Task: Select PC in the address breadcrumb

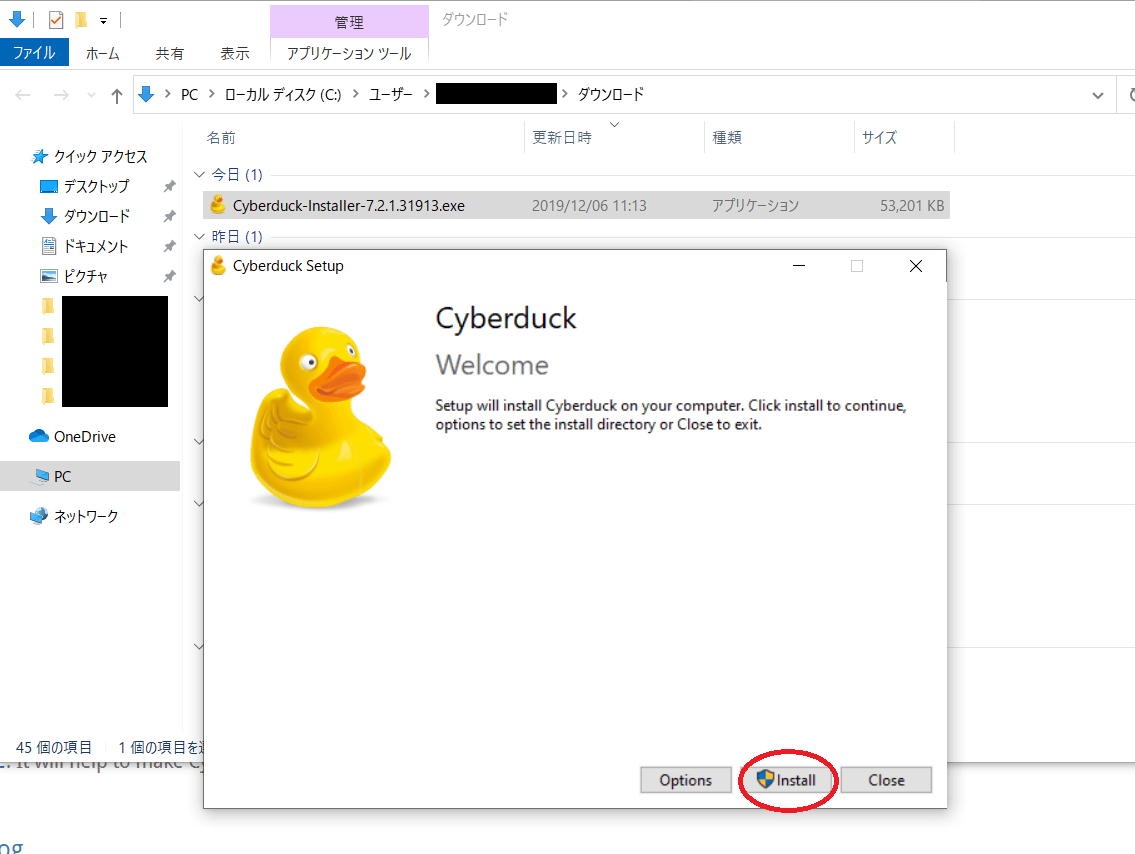Action: 189,95
